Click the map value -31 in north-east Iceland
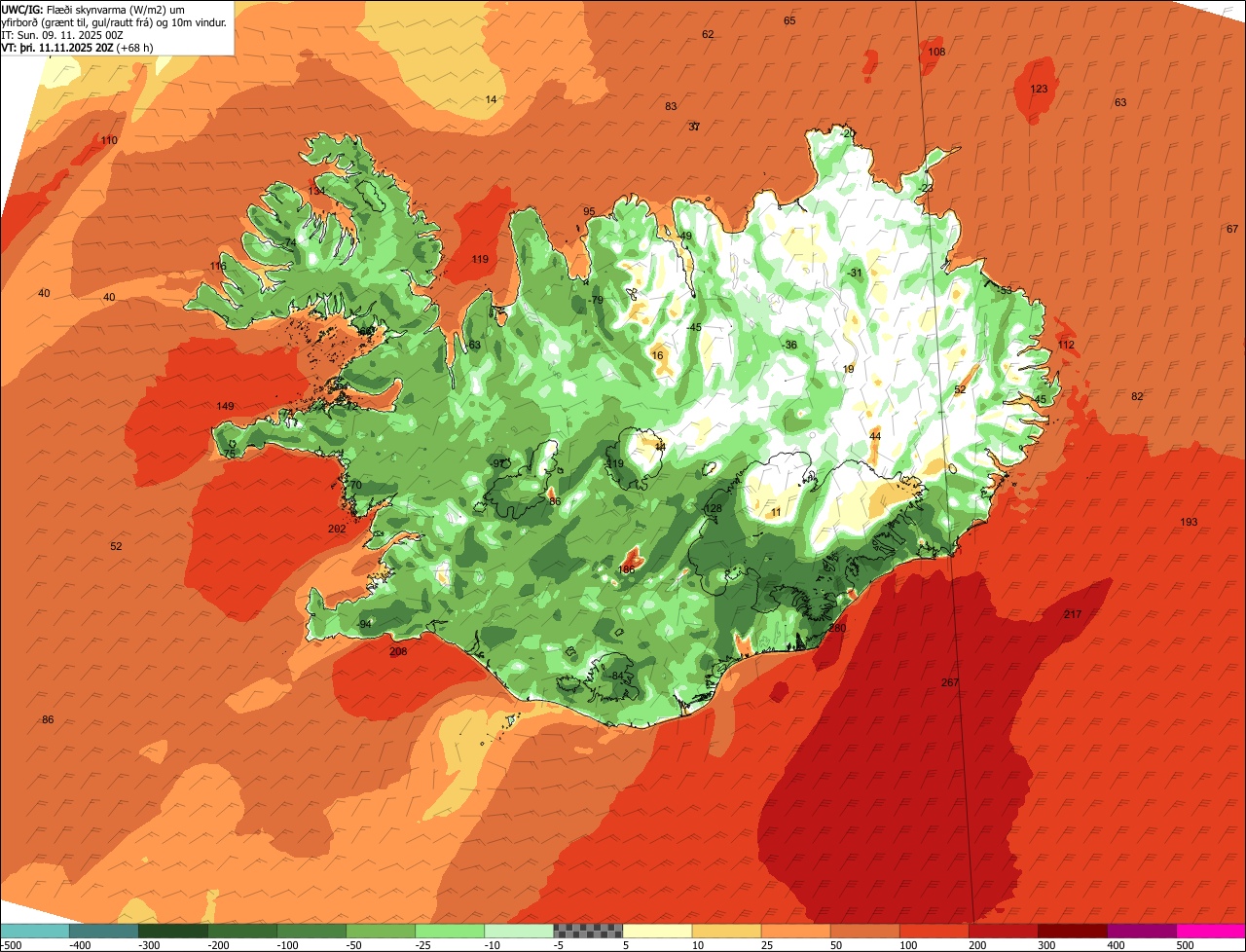The image size is (1246, 952). click(855, 273)
